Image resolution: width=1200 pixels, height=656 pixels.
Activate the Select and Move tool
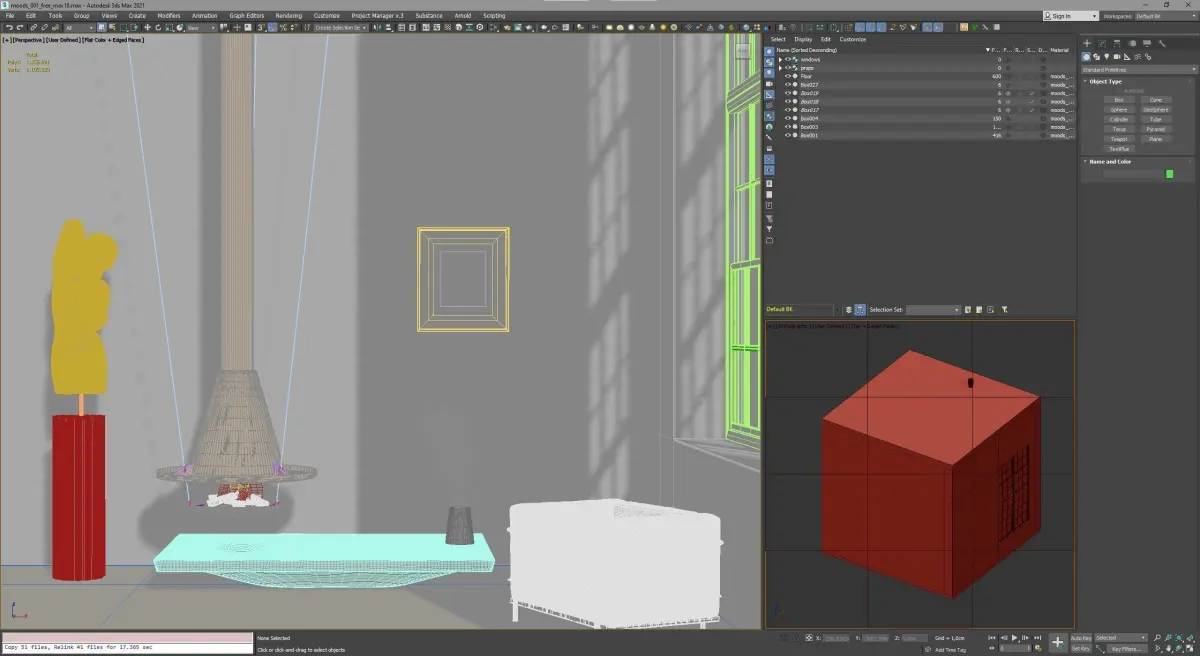[x=147, y=27]
